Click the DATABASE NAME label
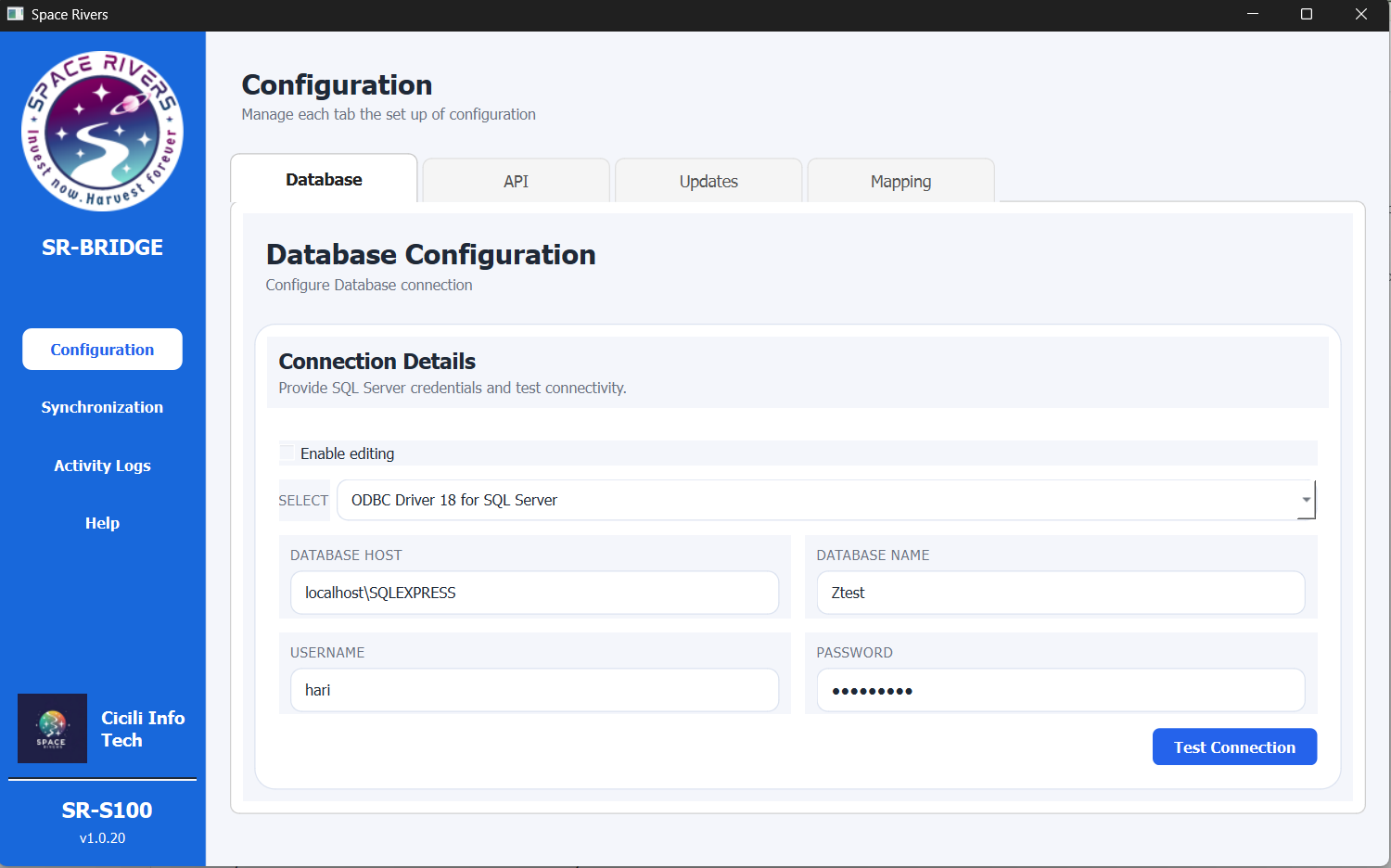 click(x=873, y=555)
